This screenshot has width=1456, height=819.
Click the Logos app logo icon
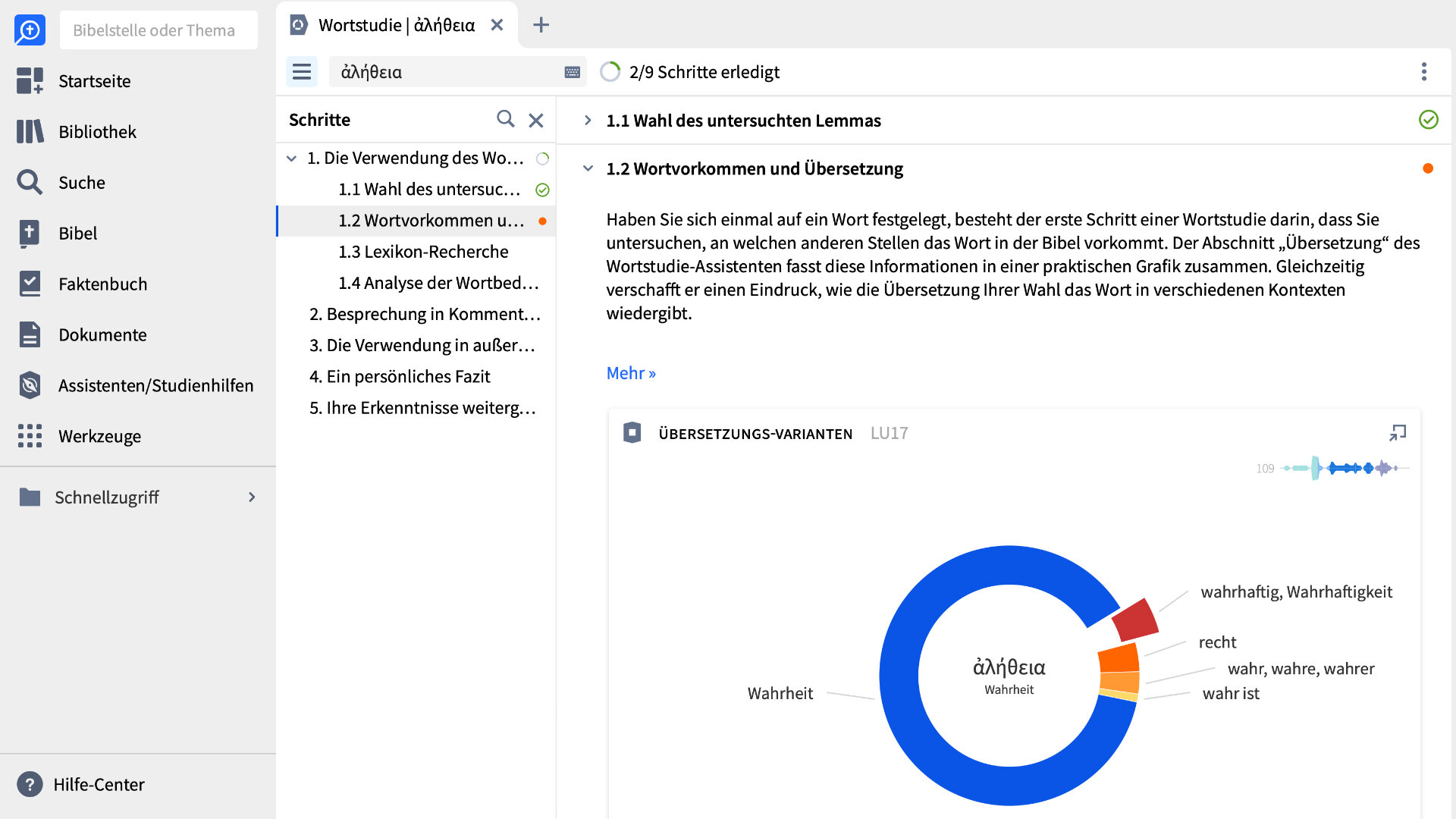(x=30, y=30)
